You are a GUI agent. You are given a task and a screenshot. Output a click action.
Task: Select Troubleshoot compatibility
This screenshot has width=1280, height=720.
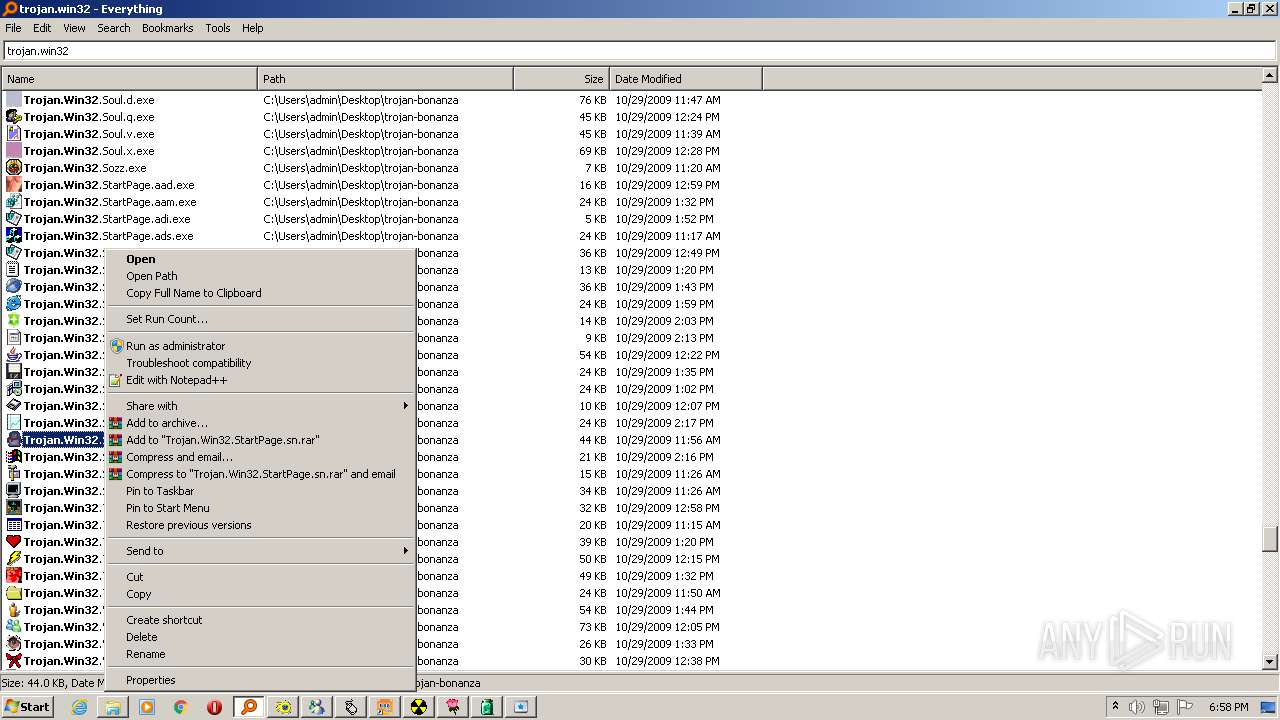pyautogui.click(x=260, y=363)
